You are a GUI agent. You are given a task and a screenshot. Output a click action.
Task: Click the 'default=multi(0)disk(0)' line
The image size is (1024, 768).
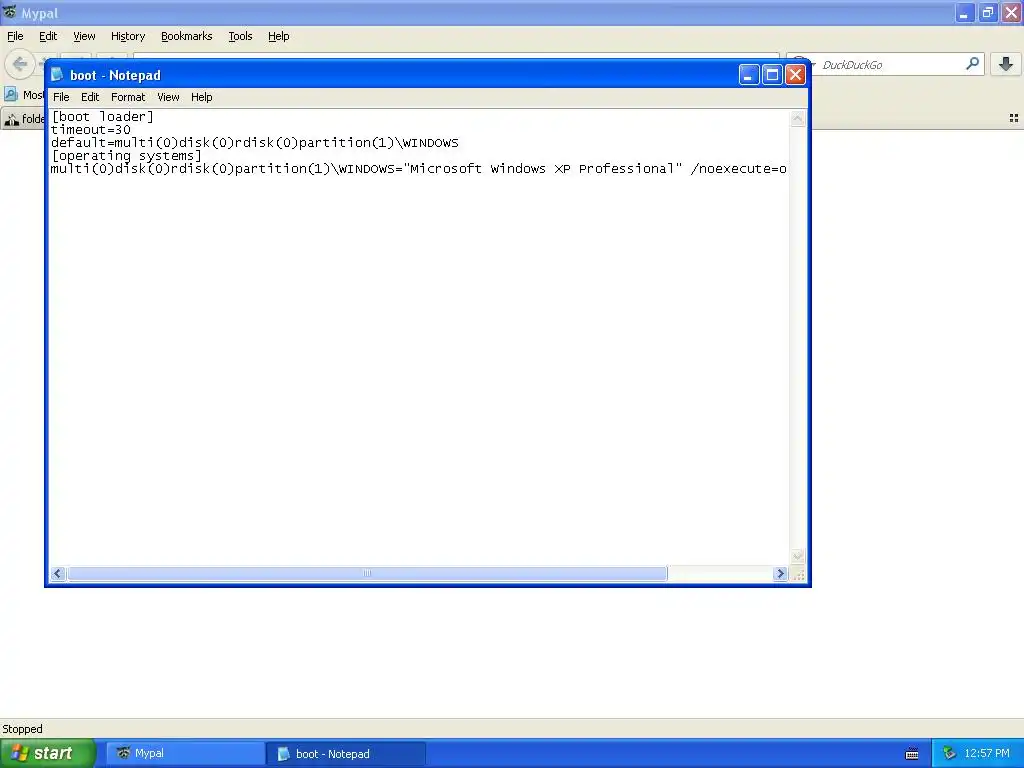(255, 142)
